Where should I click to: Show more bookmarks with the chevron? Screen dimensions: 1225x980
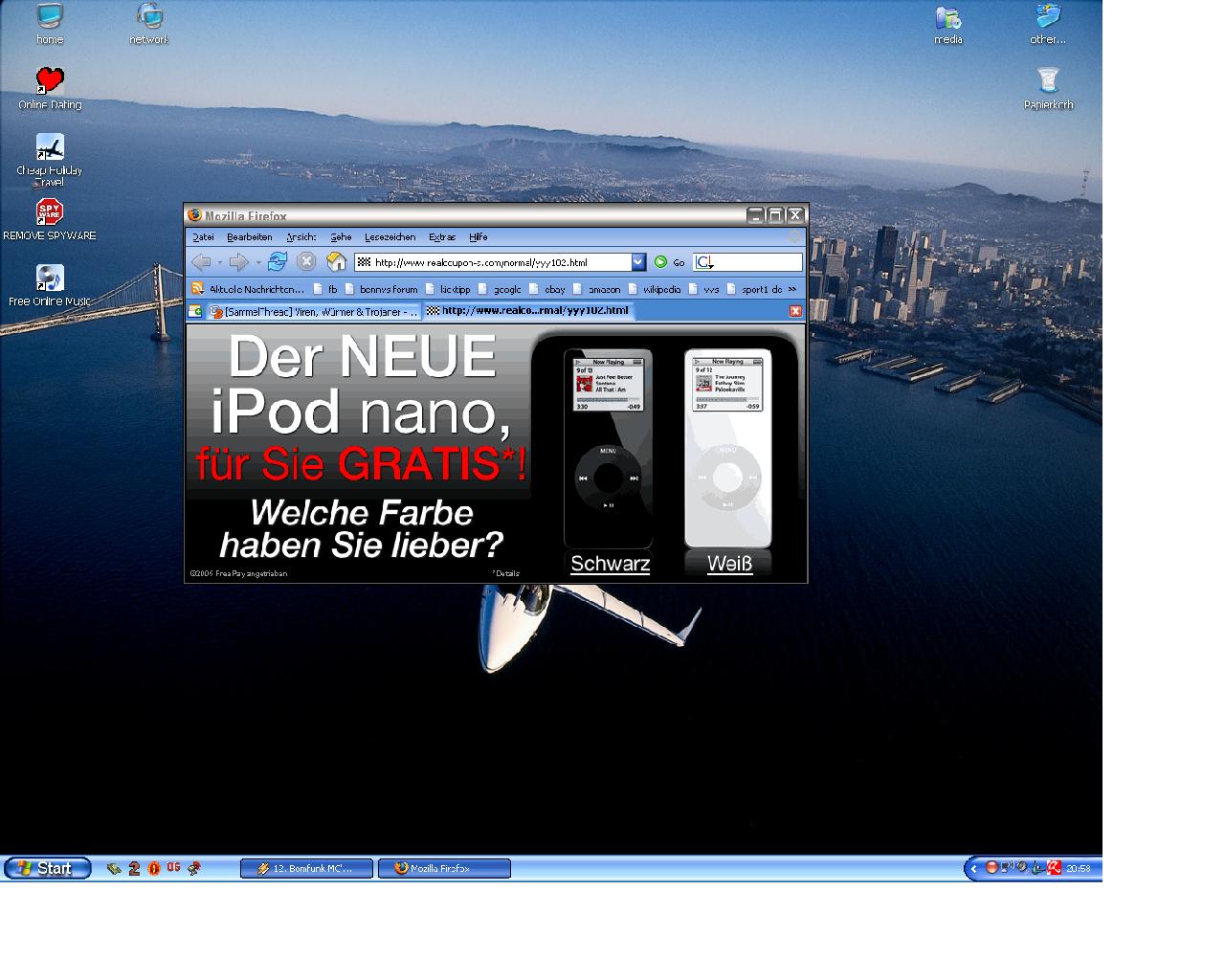pyautogui.click(x=792, y=289)
